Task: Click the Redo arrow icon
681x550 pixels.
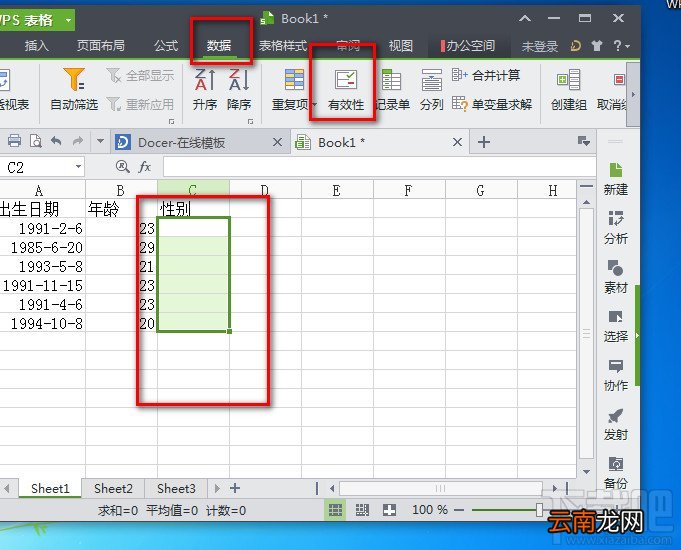Action: tap(78, 141)
